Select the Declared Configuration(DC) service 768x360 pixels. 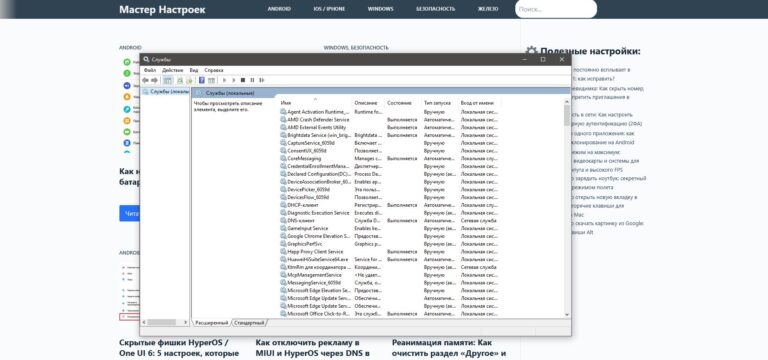[390, 174]
